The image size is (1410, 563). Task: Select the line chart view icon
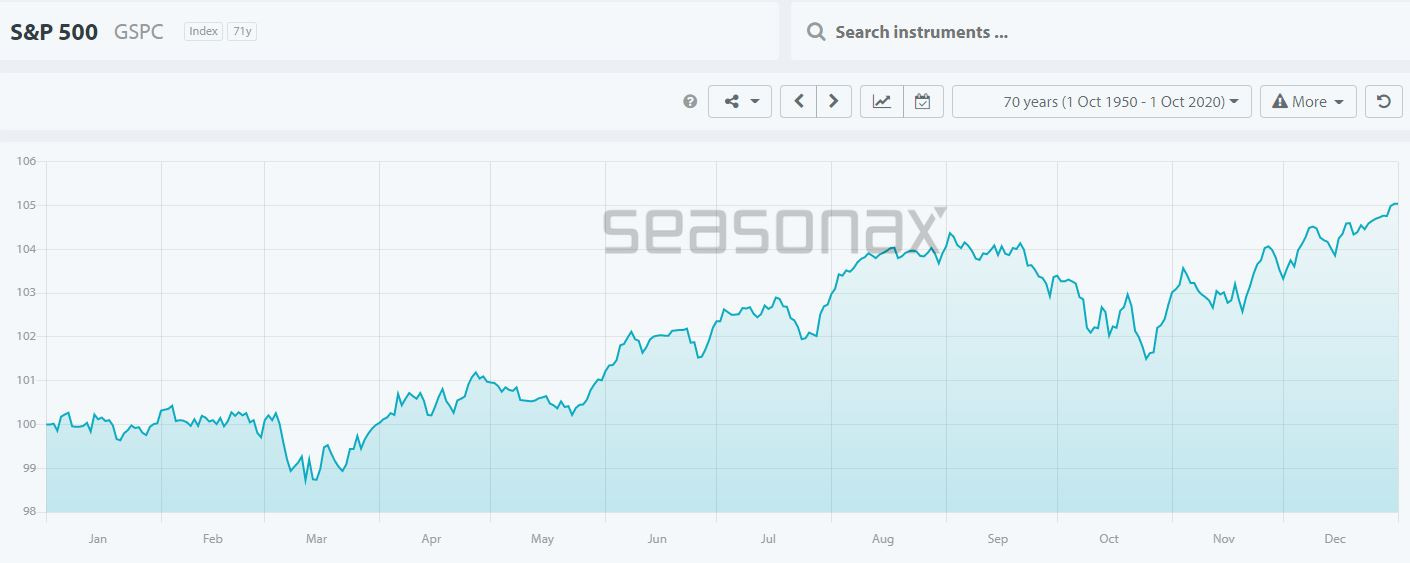click(882, 102)
